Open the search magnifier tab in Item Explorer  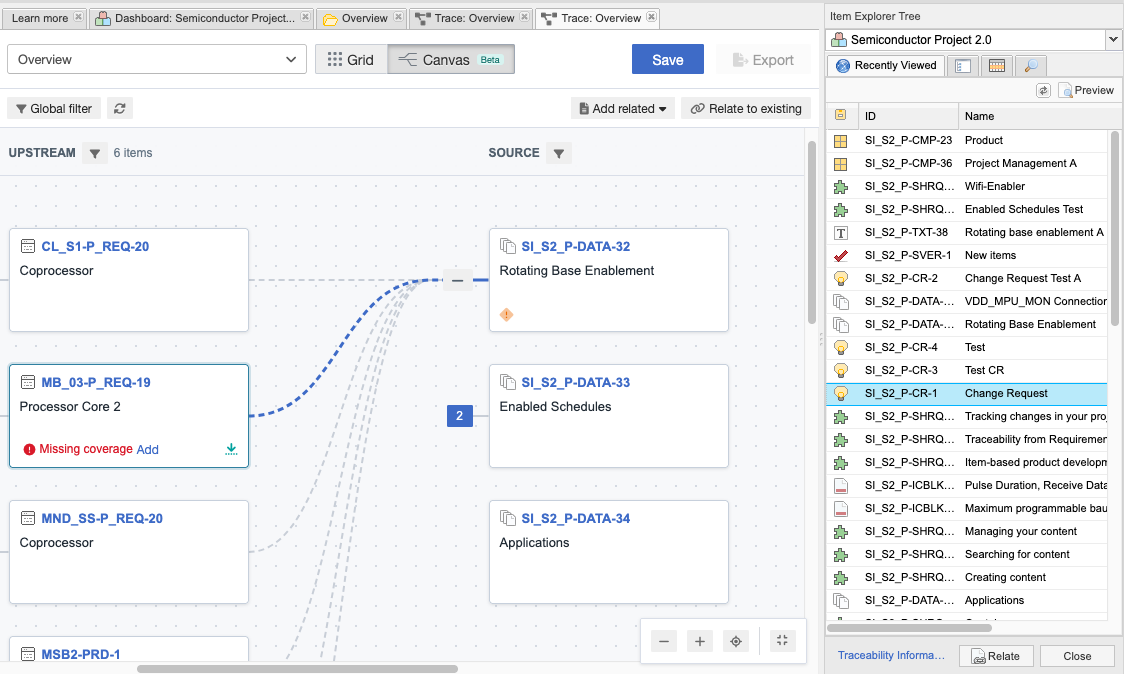click(x=1031, y=66)
